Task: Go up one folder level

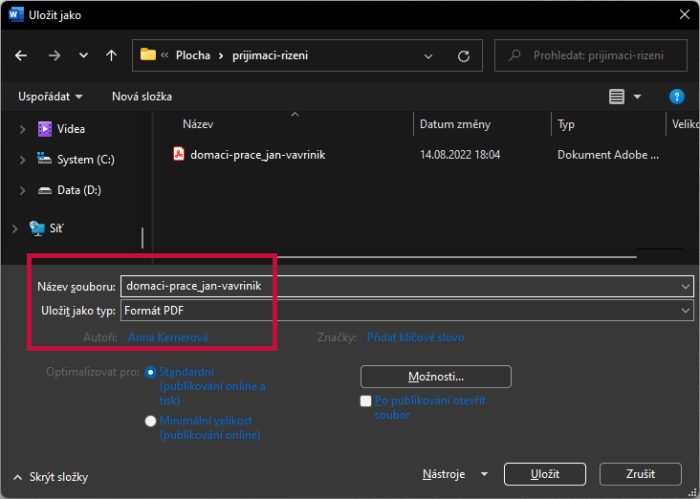Action: click(x=111, y=55)
